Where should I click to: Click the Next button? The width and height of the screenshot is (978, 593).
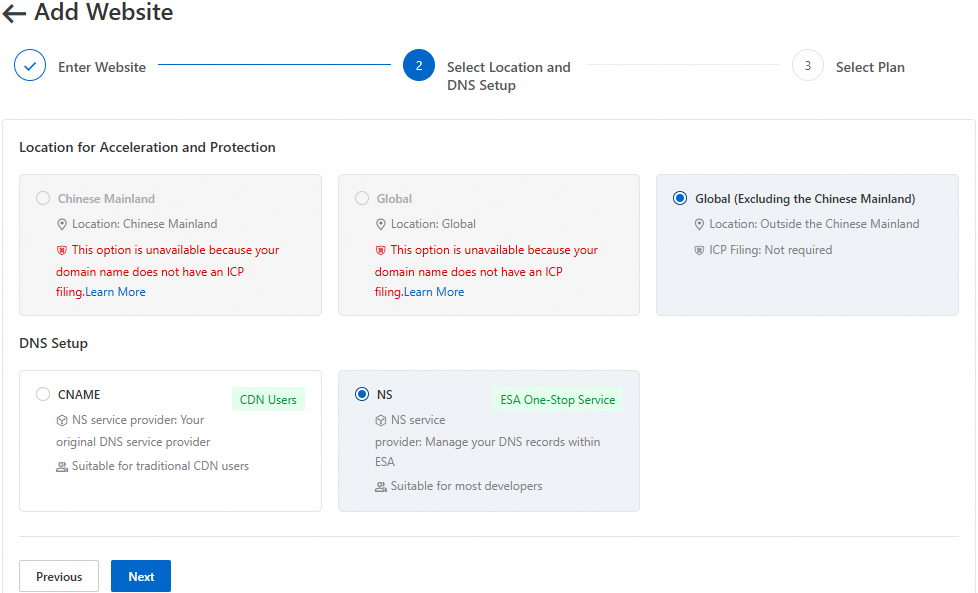pos(140,576)
